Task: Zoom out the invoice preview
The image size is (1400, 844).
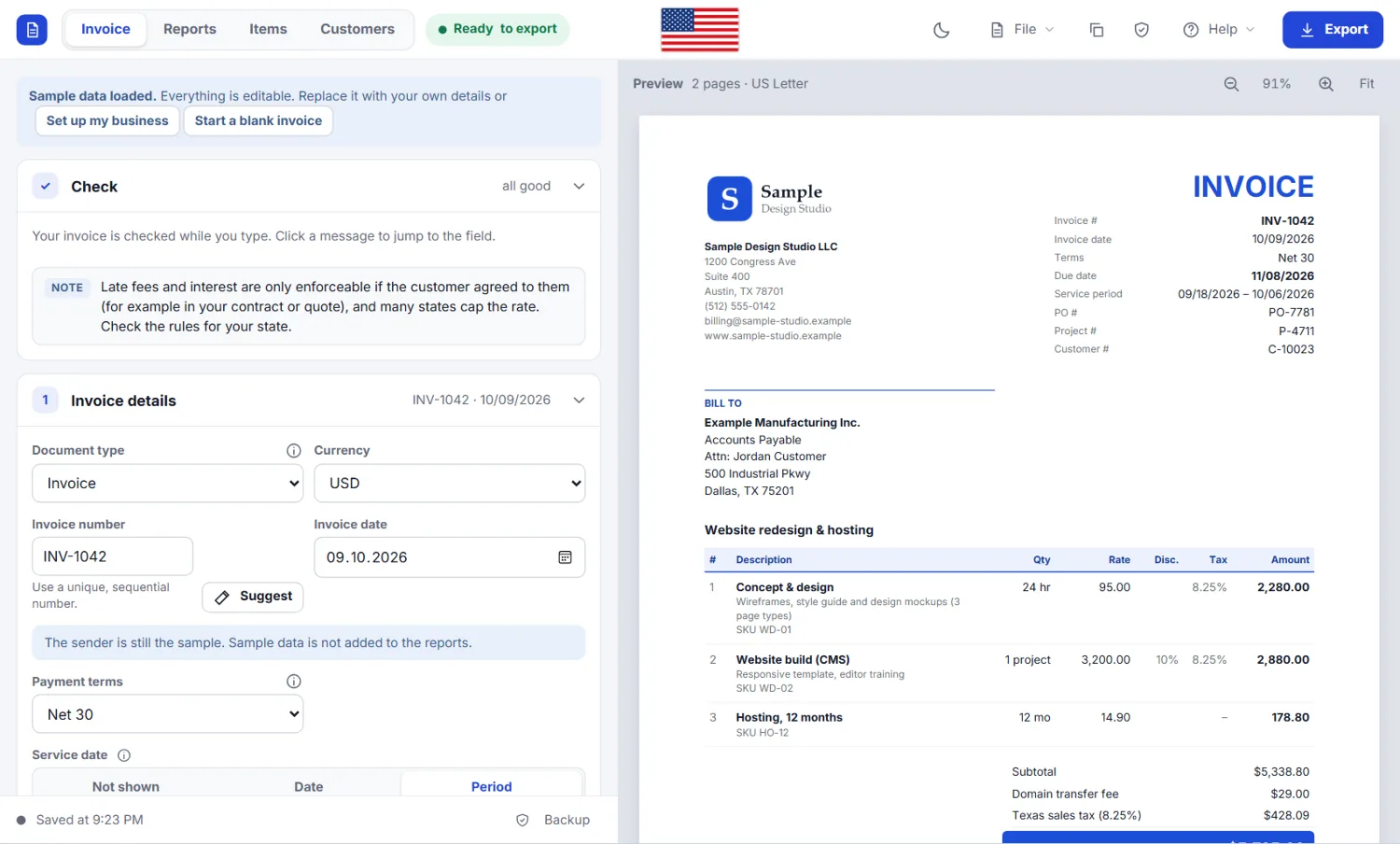Action: click(x=1231, y=84)
